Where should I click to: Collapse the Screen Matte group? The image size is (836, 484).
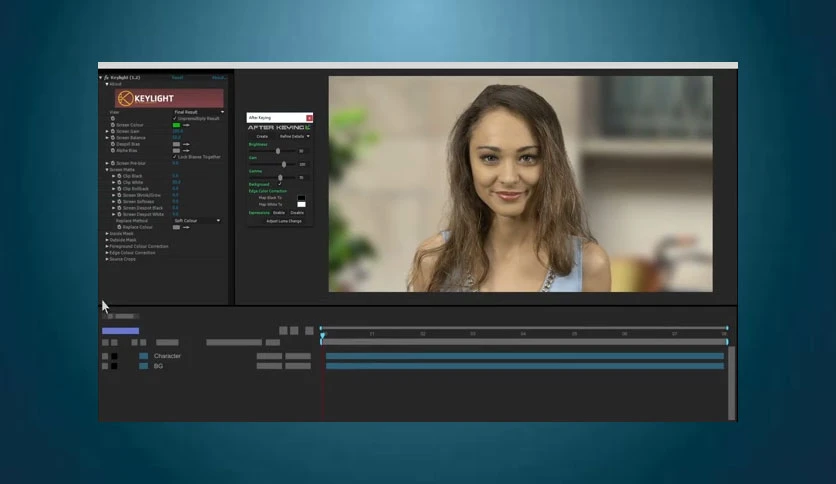point(107,170)
